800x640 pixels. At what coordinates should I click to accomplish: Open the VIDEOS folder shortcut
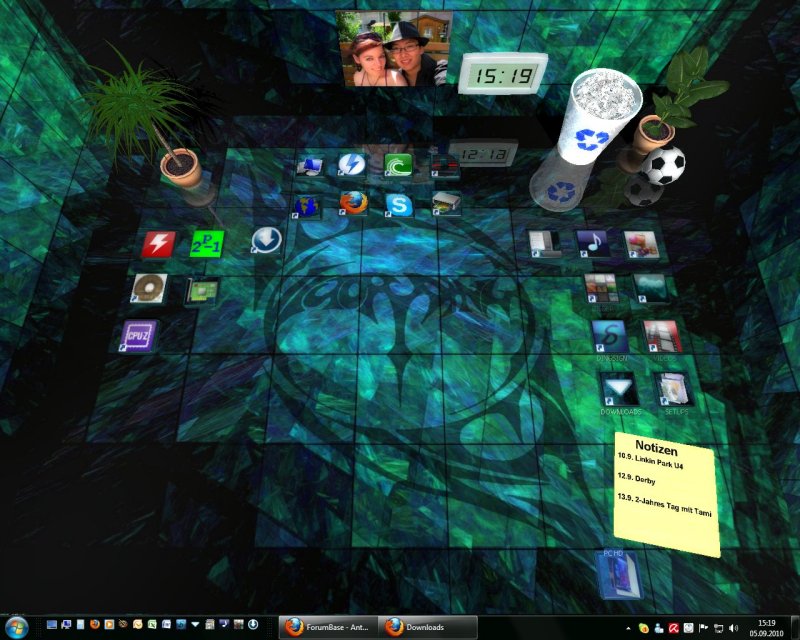pos(663,337)
